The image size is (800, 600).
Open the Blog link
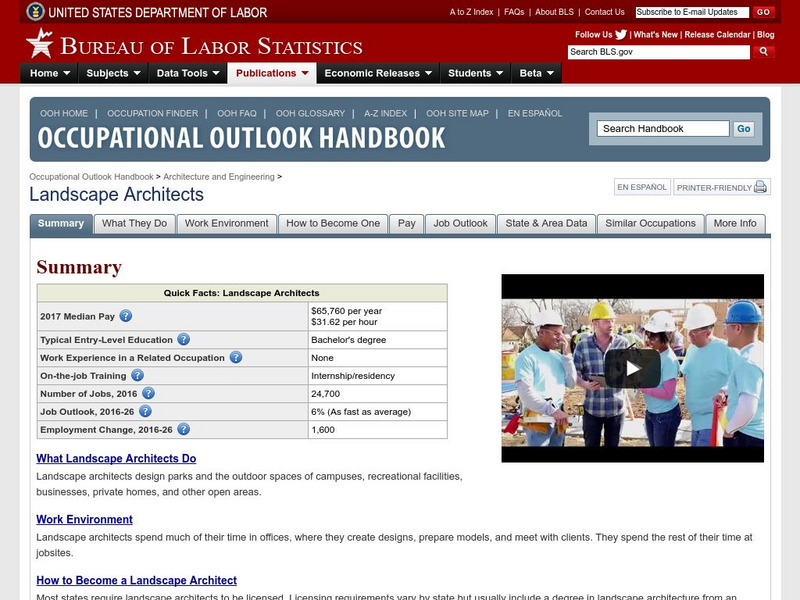765,35
